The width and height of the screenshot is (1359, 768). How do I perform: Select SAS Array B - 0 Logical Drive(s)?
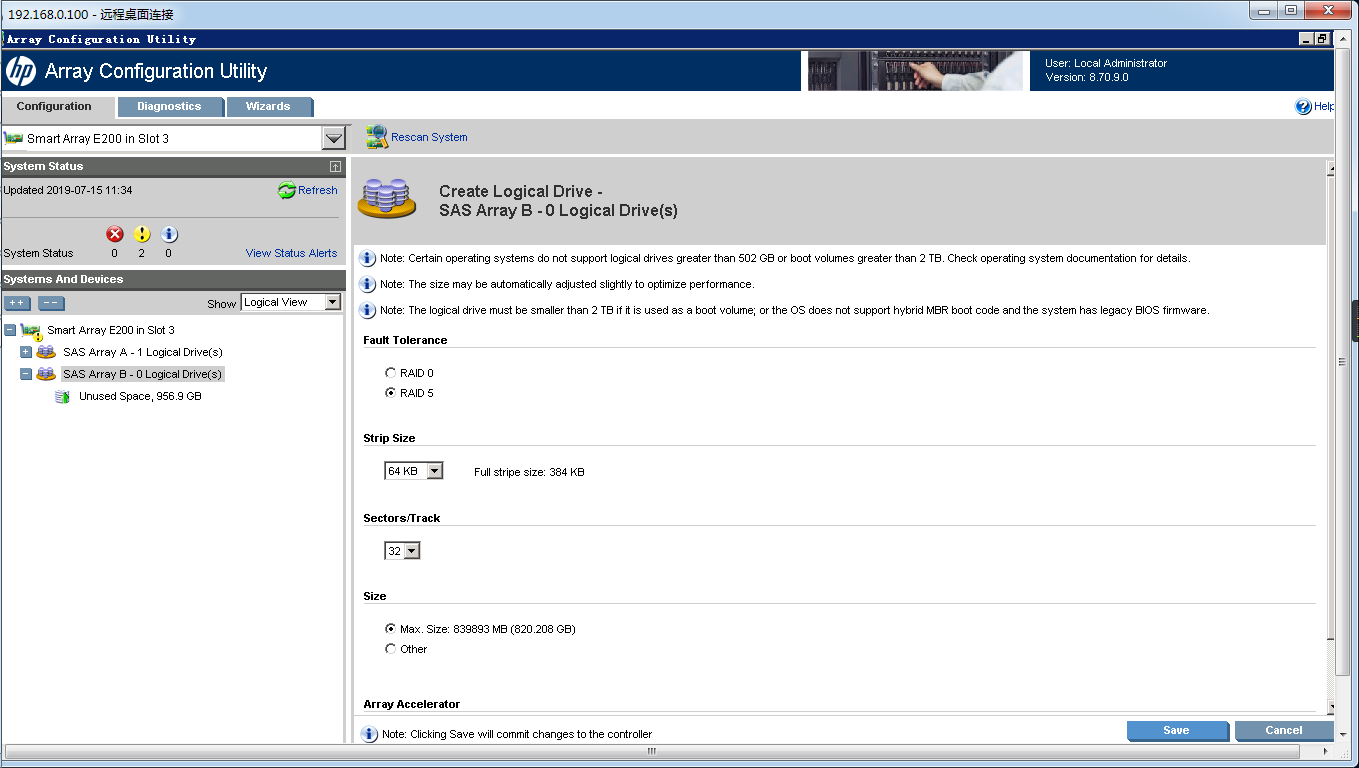click(x=142, y=374)
